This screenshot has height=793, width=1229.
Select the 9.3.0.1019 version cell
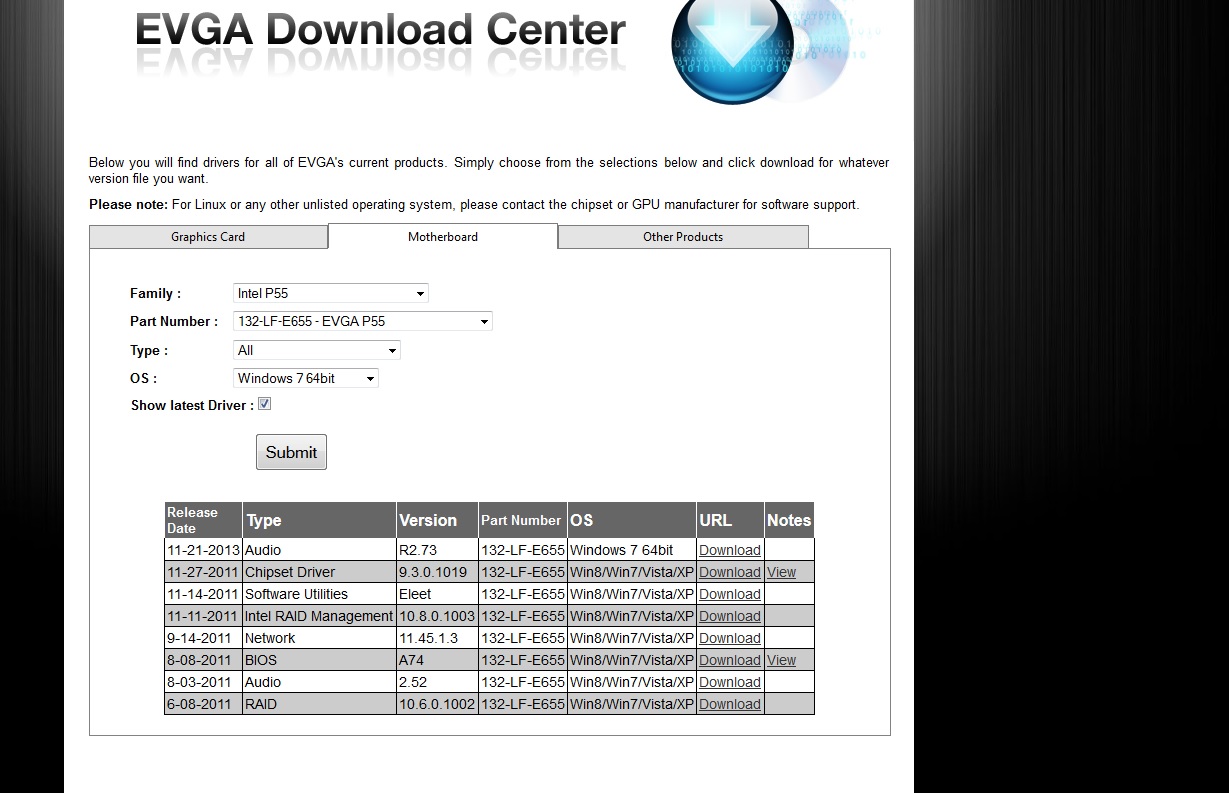(437, 572)
